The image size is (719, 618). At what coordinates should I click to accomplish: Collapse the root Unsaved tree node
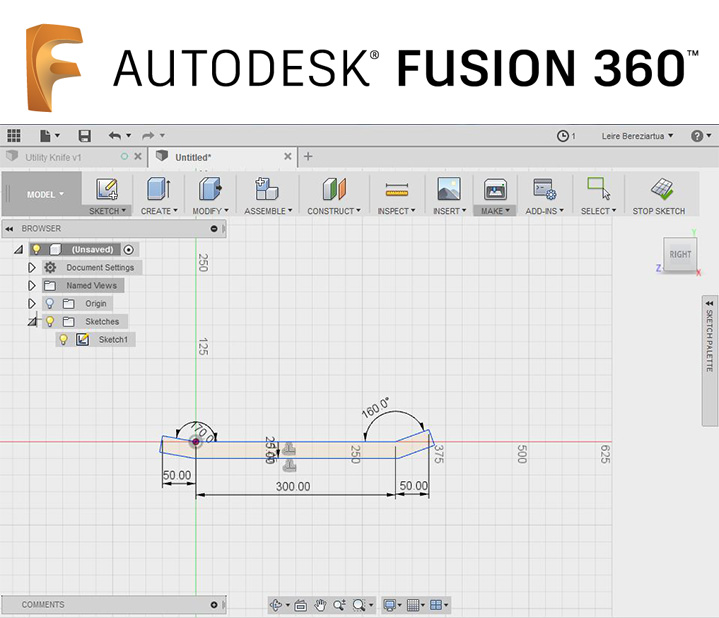coord(18,250)
